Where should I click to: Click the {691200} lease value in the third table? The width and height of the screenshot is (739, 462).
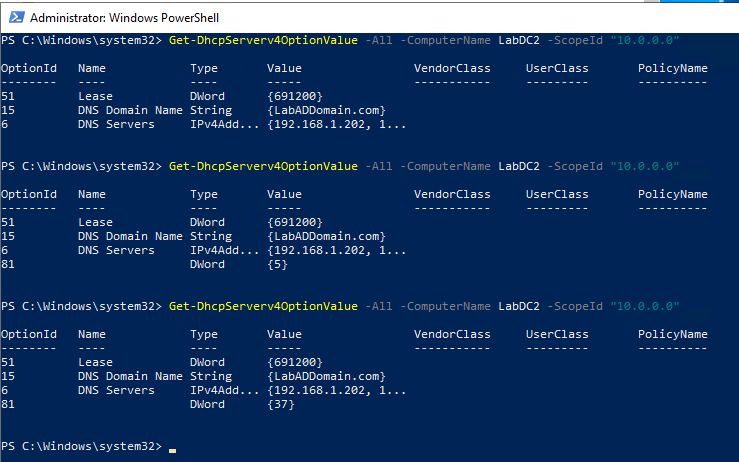295,362
